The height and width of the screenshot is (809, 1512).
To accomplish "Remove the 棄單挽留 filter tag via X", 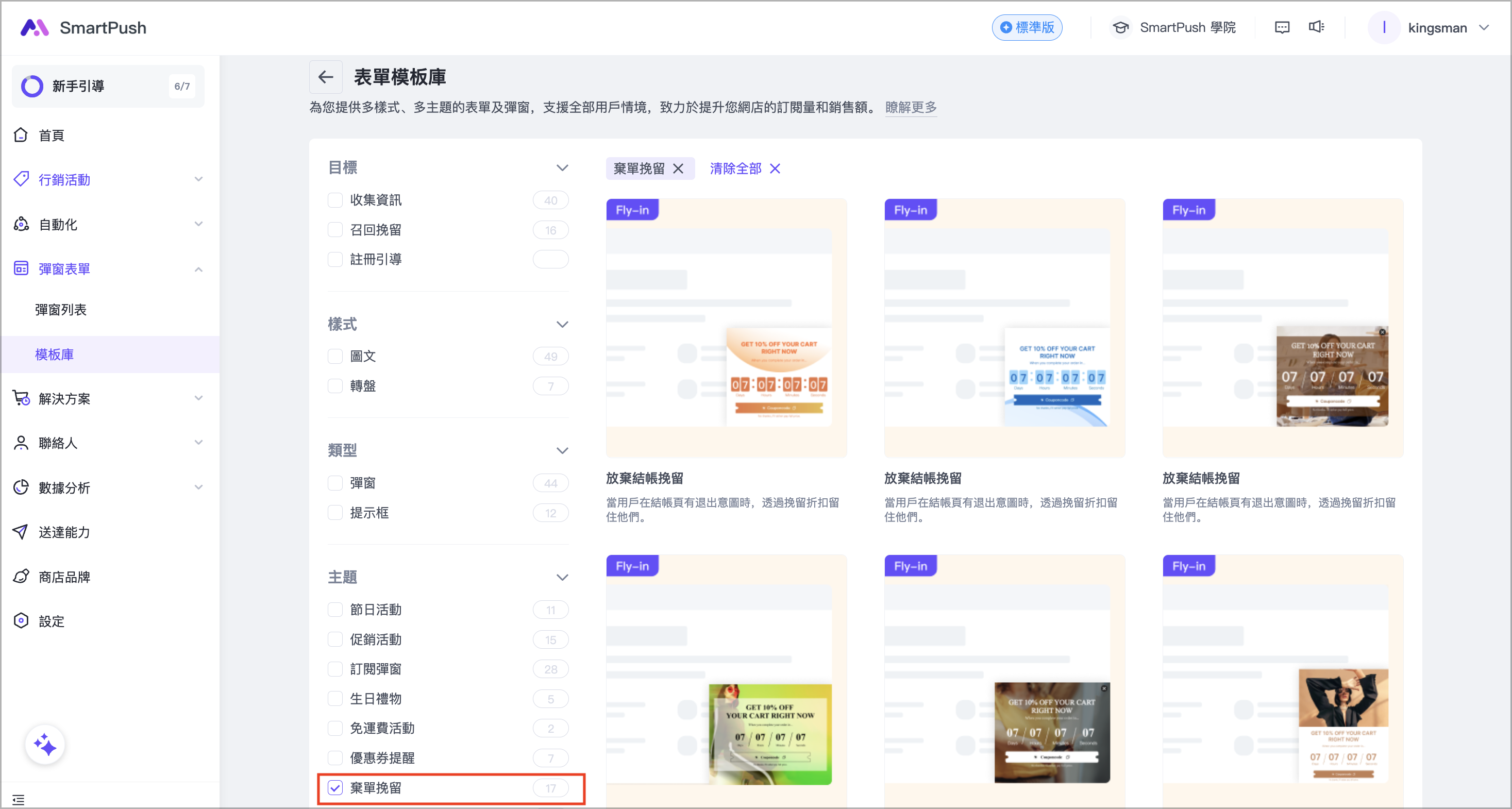I will [x=679, y=168].
